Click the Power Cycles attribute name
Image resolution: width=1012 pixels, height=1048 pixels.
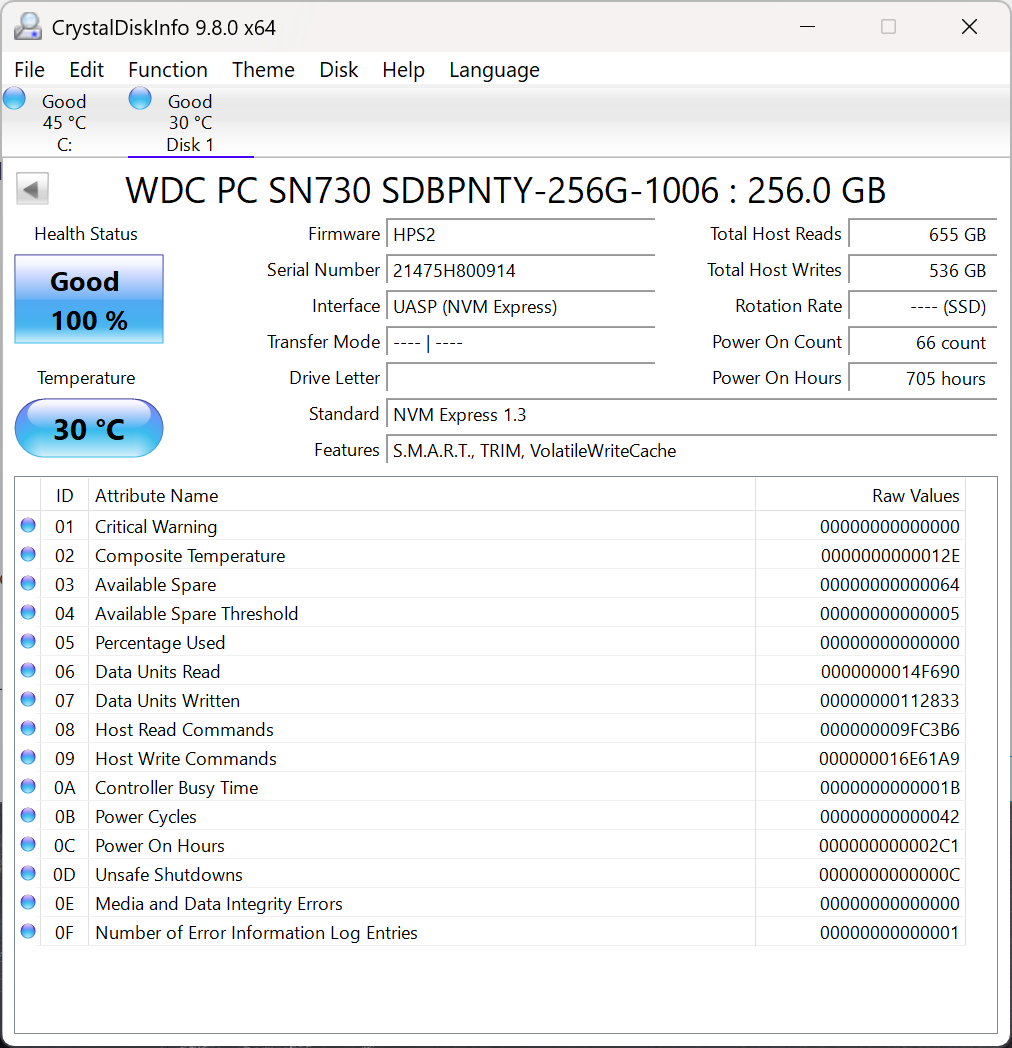point(146,817)
